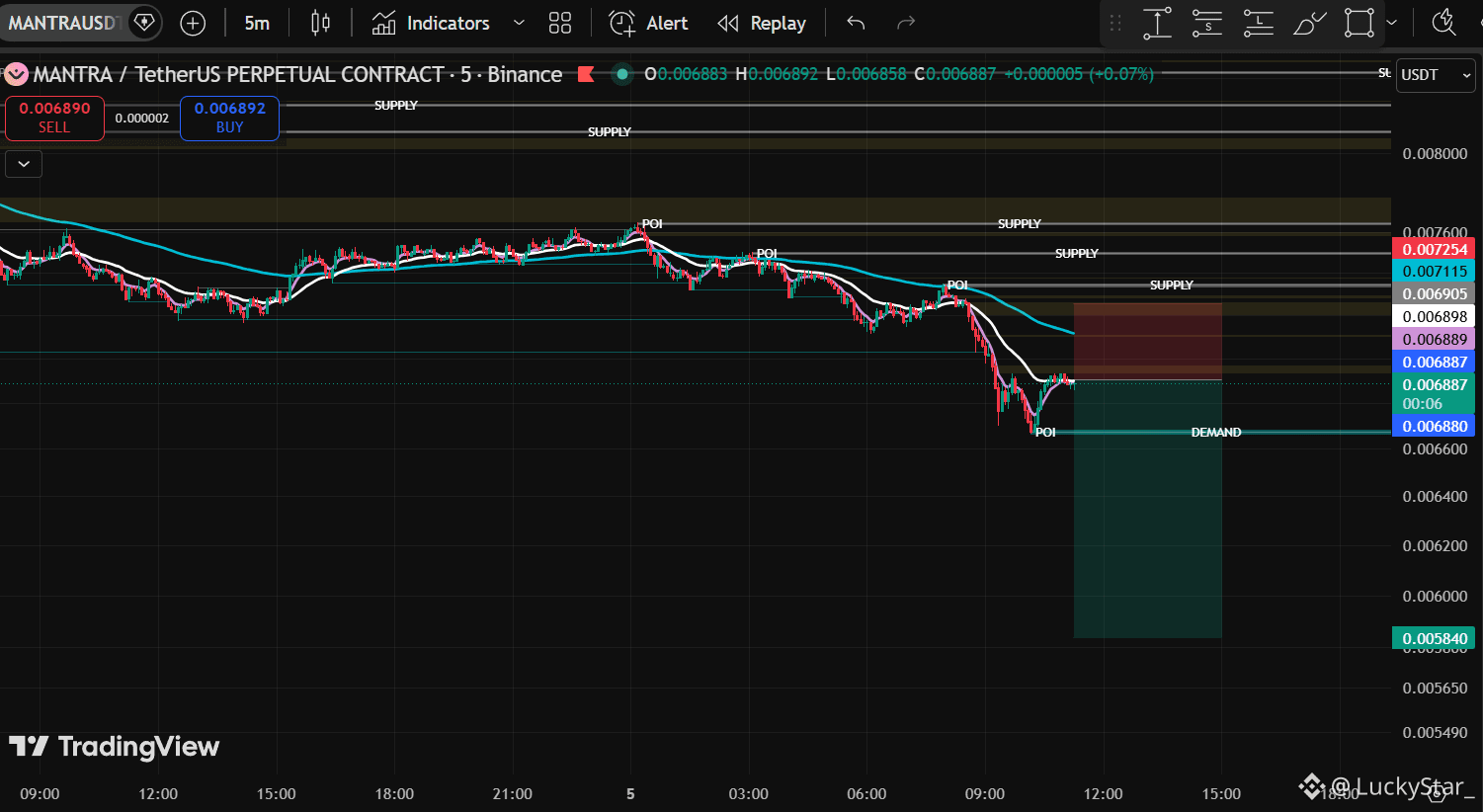Click the 0.005490 price scale label

(1435, 732)
